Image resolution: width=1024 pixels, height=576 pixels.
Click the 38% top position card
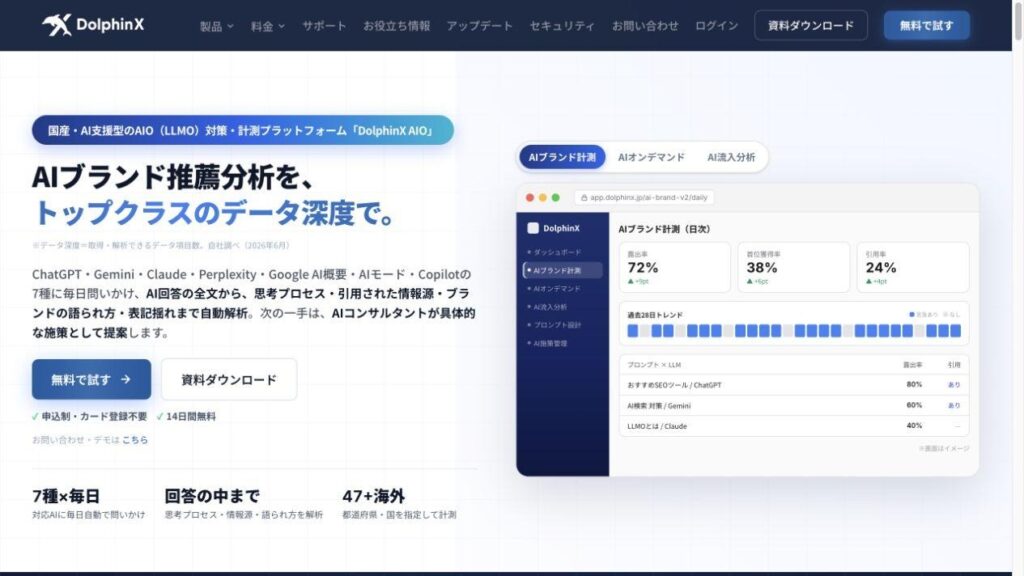793,267
